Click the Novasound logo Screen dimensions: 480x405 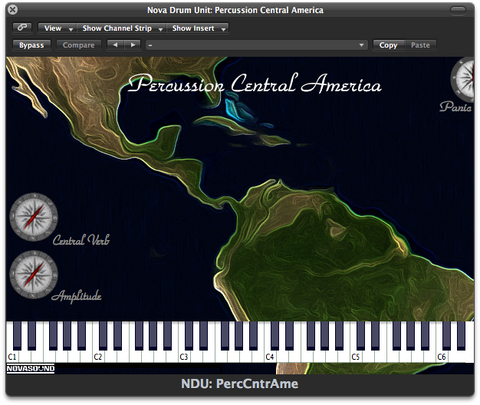coord(30,368)
